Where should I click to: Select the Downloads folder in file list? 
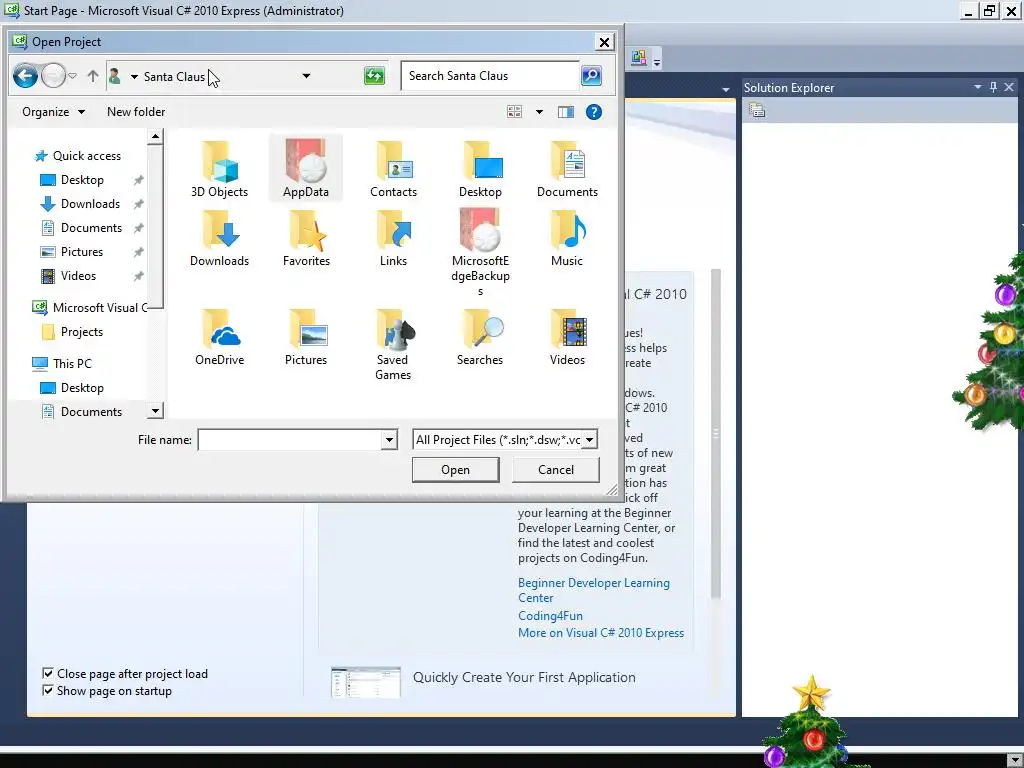219,238
